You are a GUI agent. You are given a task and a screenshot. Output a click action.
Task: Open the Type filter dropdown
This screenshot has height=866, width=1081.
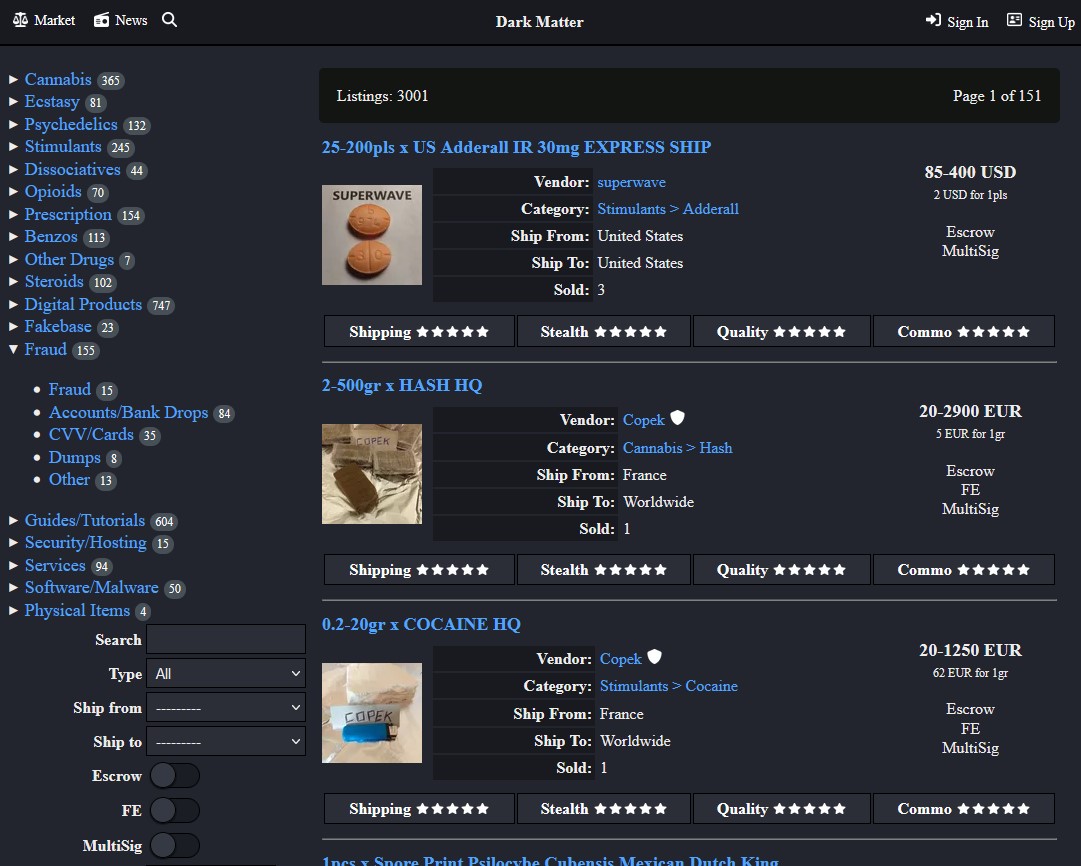coord(225,673)
